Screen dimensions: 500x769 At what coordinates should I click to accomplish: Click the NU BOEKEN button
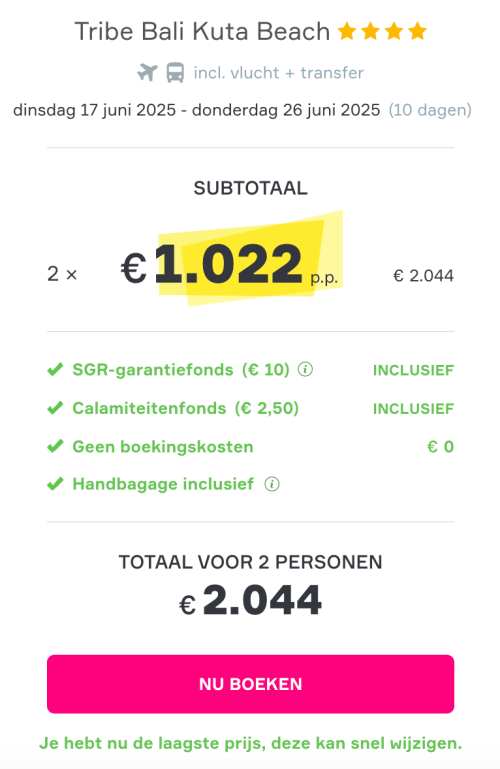(250, 684)
